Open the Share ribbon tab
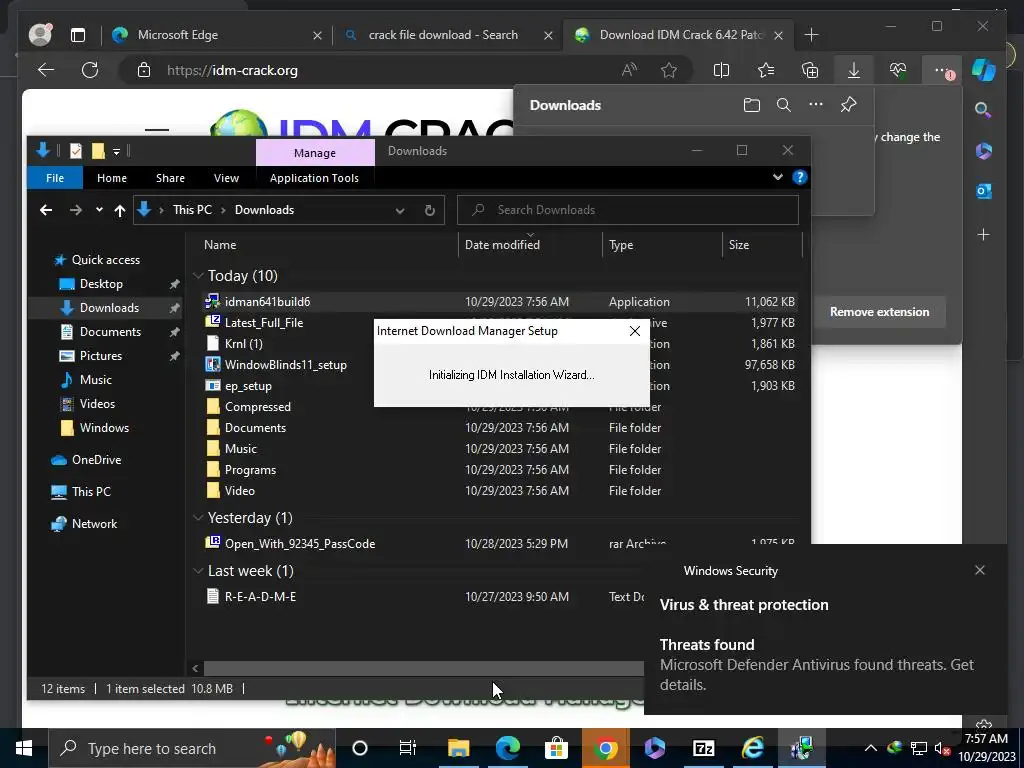1024x768 pixels. [x=170, y=178]
